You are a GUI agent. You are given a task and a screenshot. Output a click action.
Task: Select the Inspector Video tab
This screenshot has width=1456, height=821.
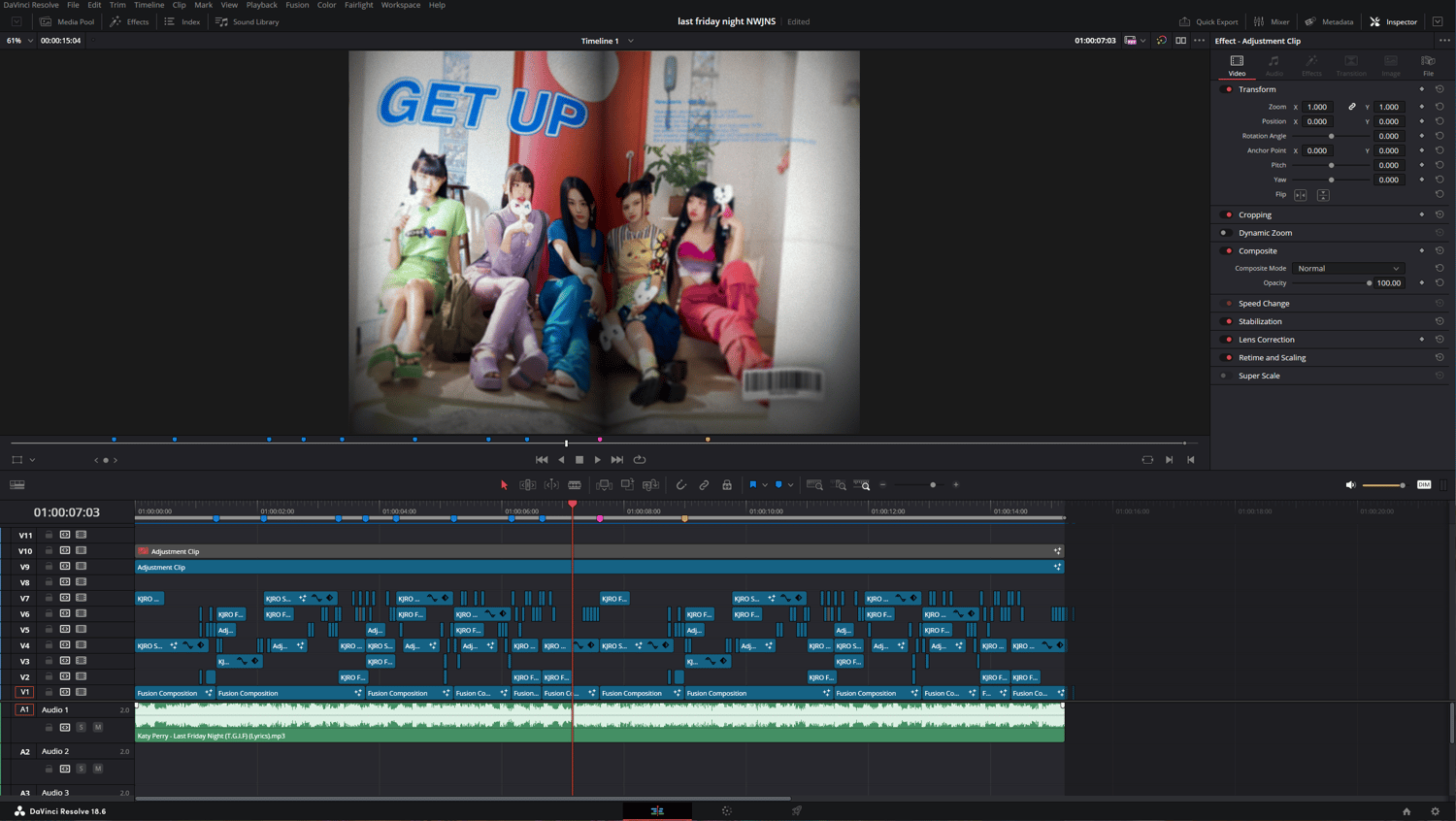coord(1237,65)
